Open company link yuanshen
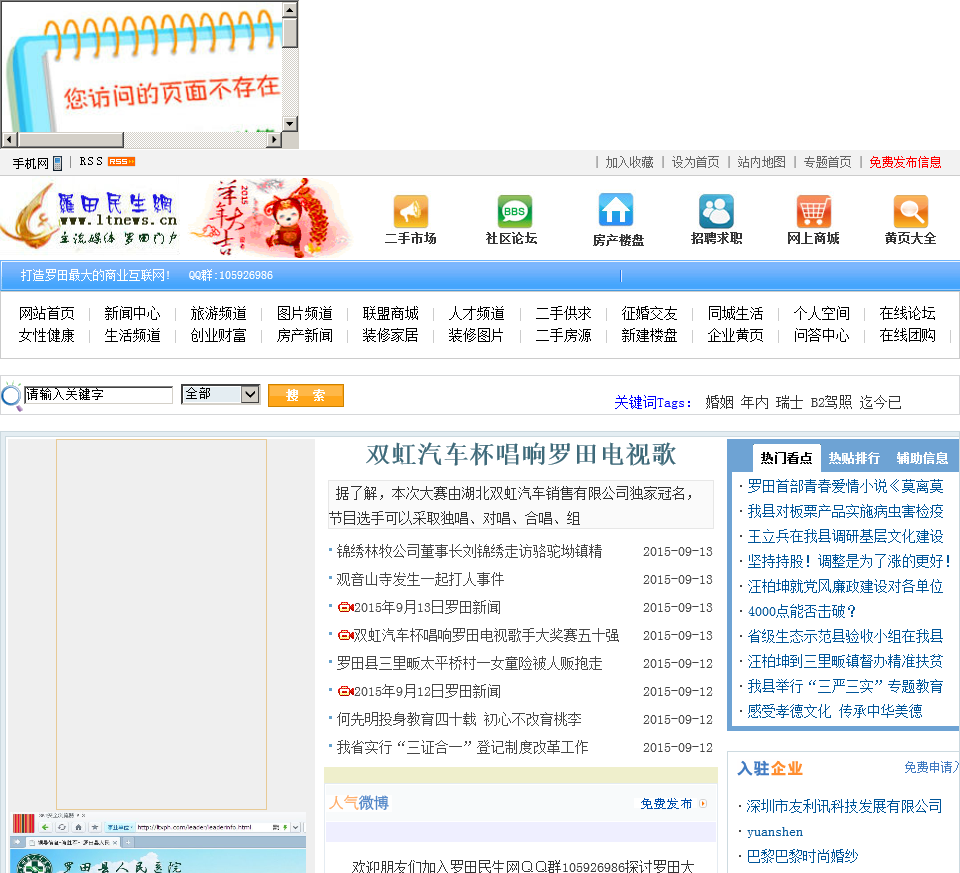Screen dimensions: 960x873 [x=774, y=832]
